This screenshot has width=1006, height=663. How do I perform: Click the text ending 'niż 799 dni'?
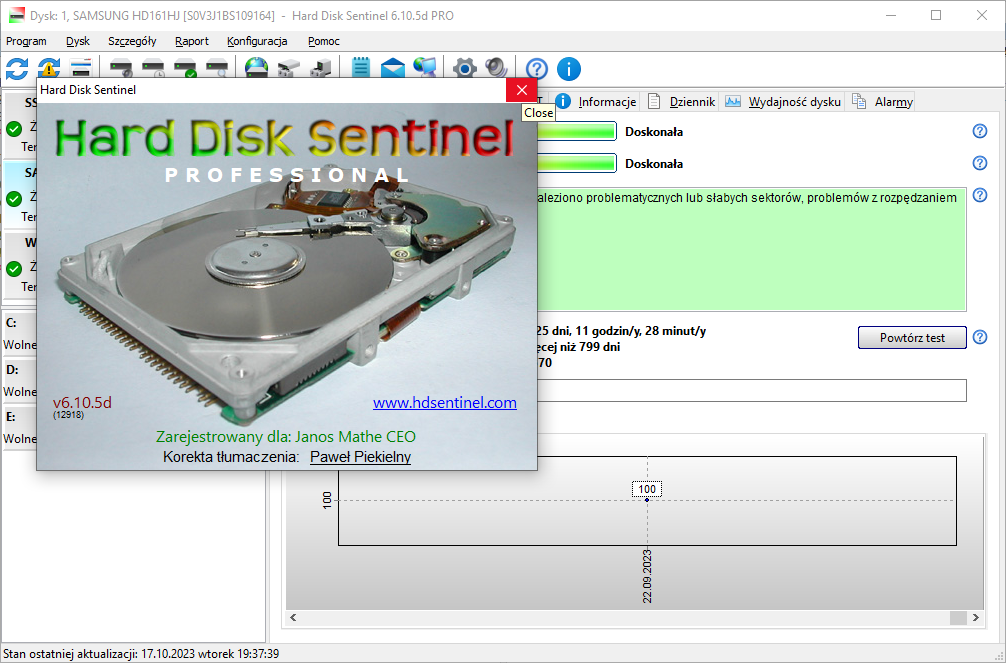(x=578, y=347)
